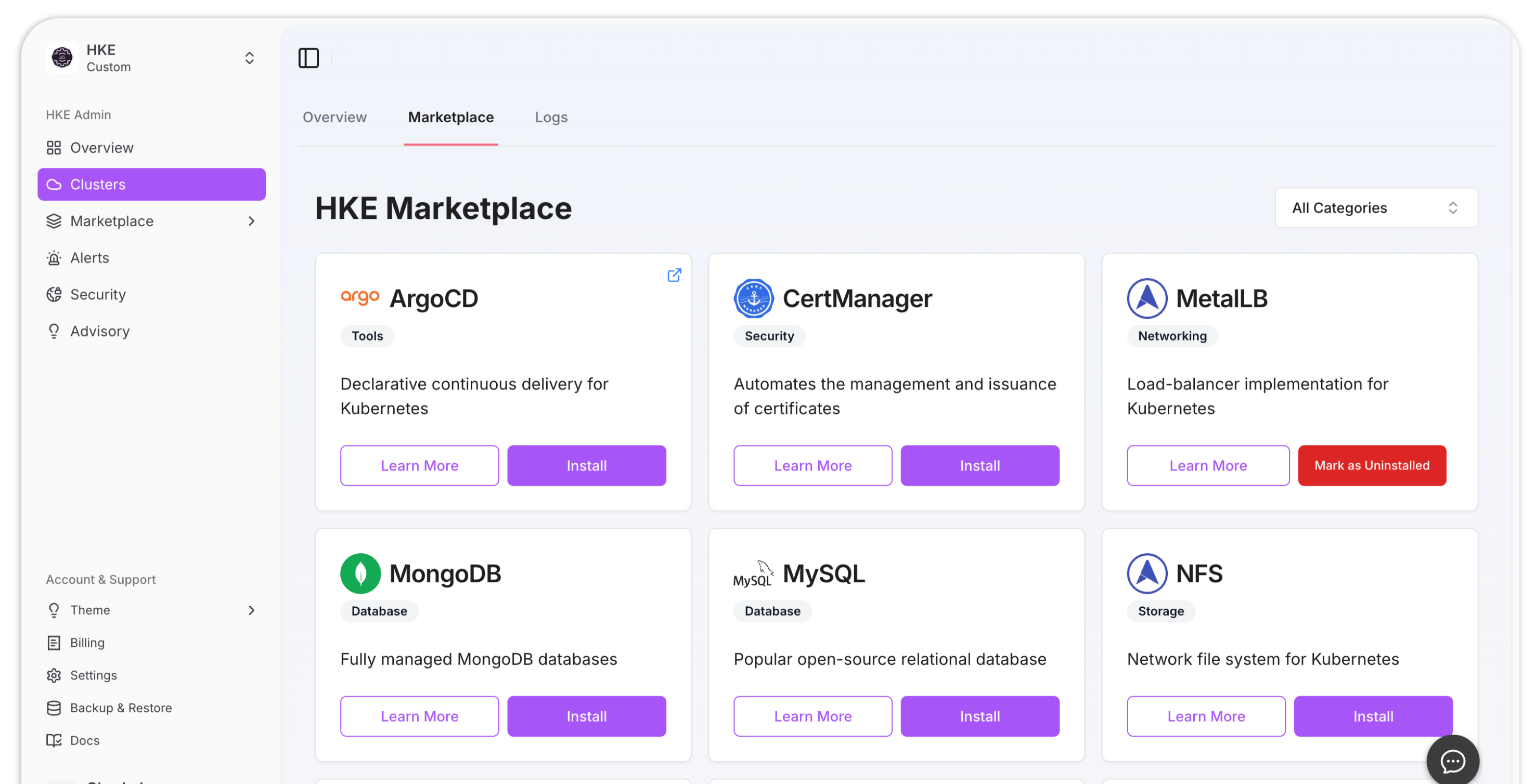Select Clusters in the sidebar
Image resolution: width=1535 pixels, height=784 pixels.
pyautogui.click(x=151, y=185)
